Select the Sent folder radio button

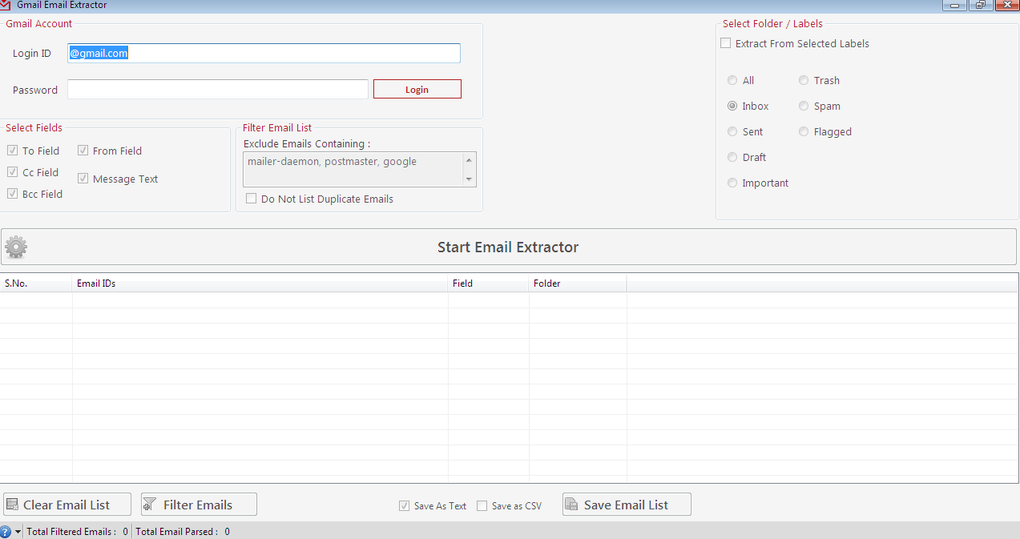[x=732, y=131]
